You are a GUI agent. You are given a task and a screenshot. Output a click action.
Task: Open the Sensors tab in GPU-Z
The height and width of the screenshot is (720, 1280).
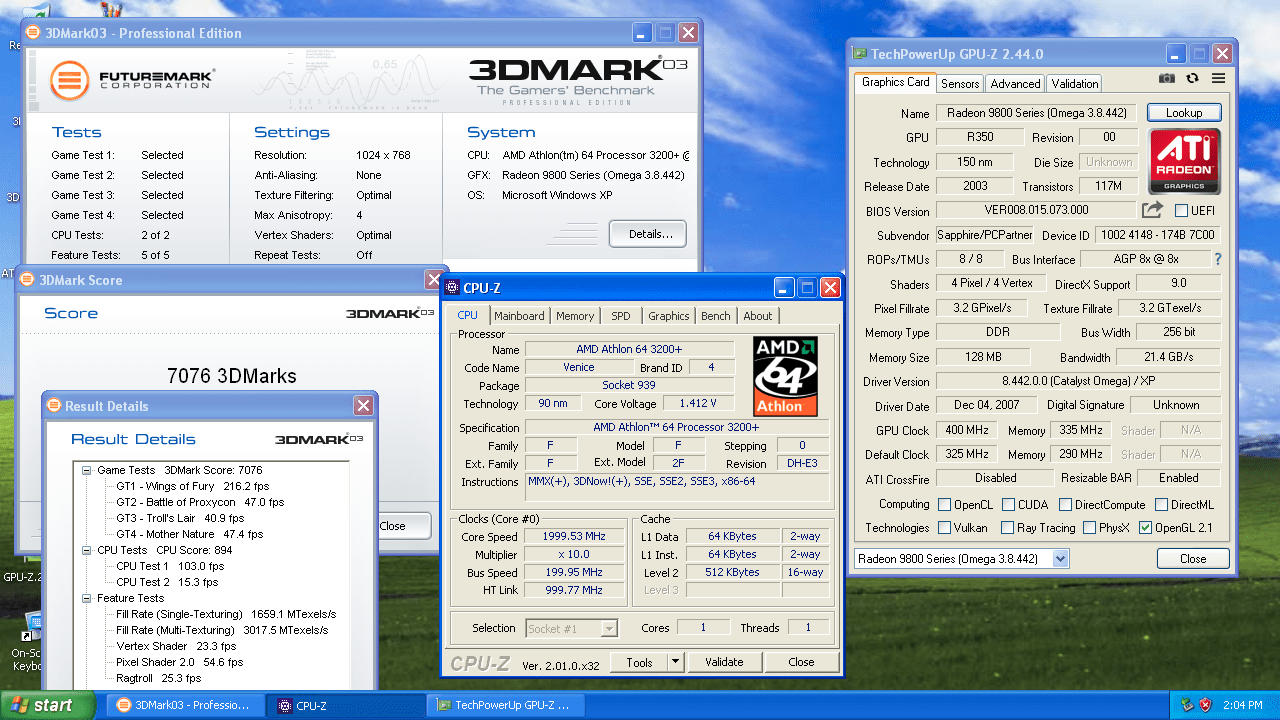960,84
